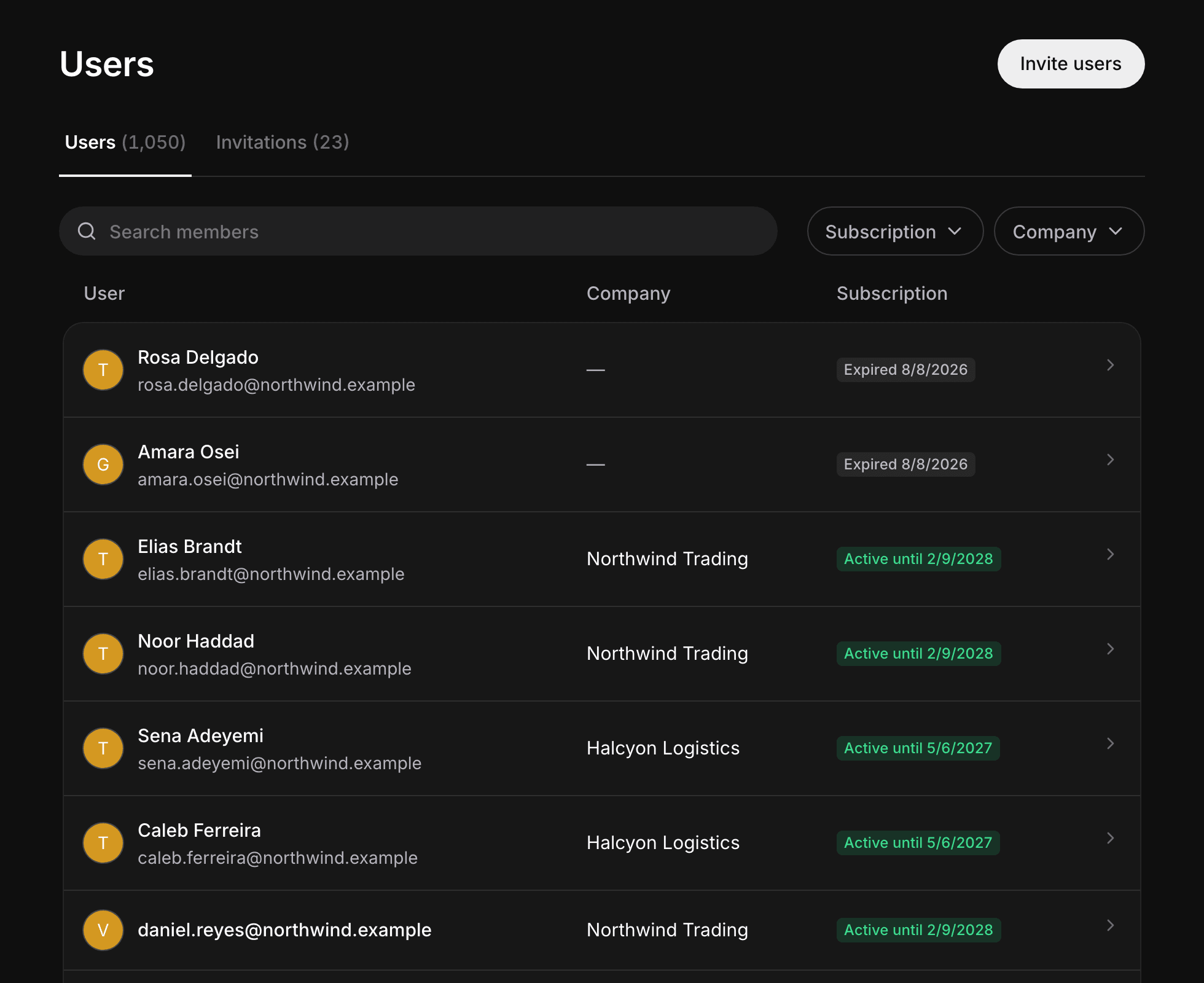Click sena.adeyemi@northwind.example email
The width and height of the screenshot is (1204, 983).
[x=279, y=764]
